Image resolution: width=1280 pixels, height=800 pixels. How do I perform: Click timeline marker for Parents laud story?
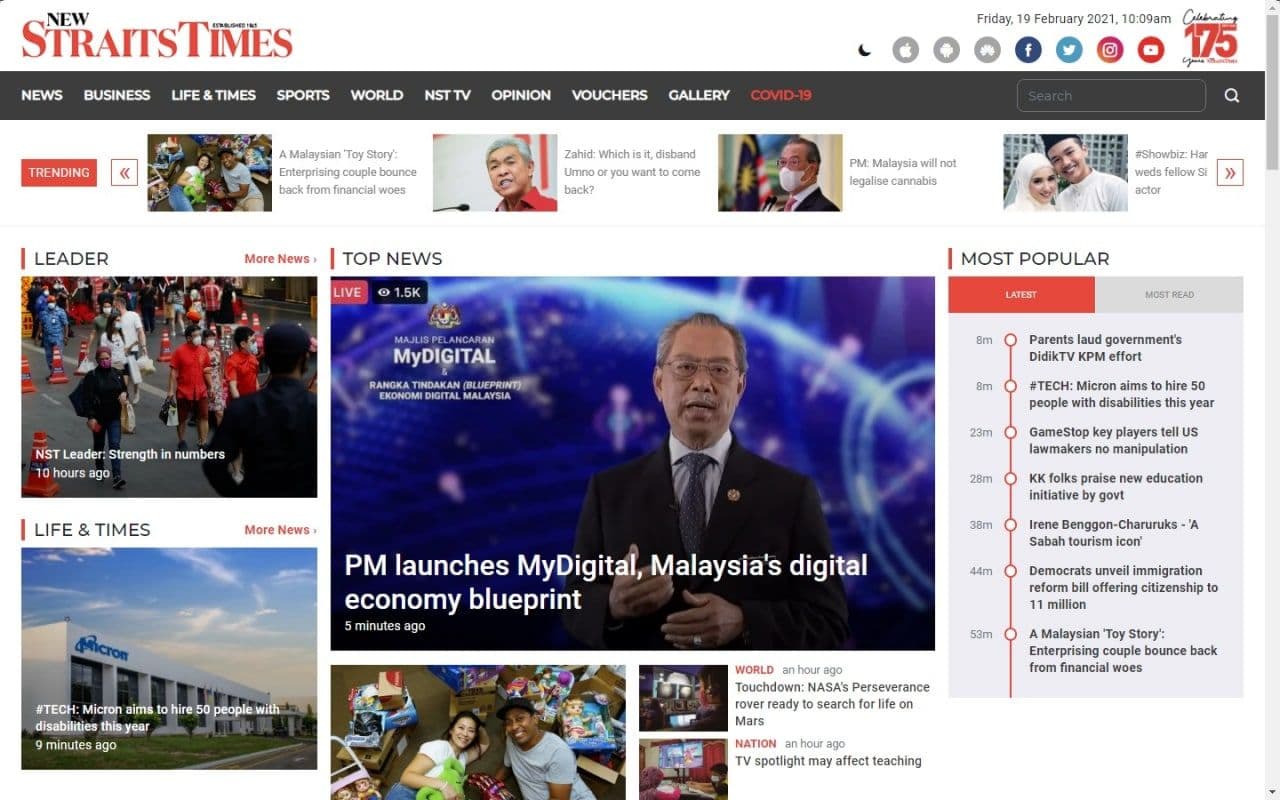tap(1010, 340)
